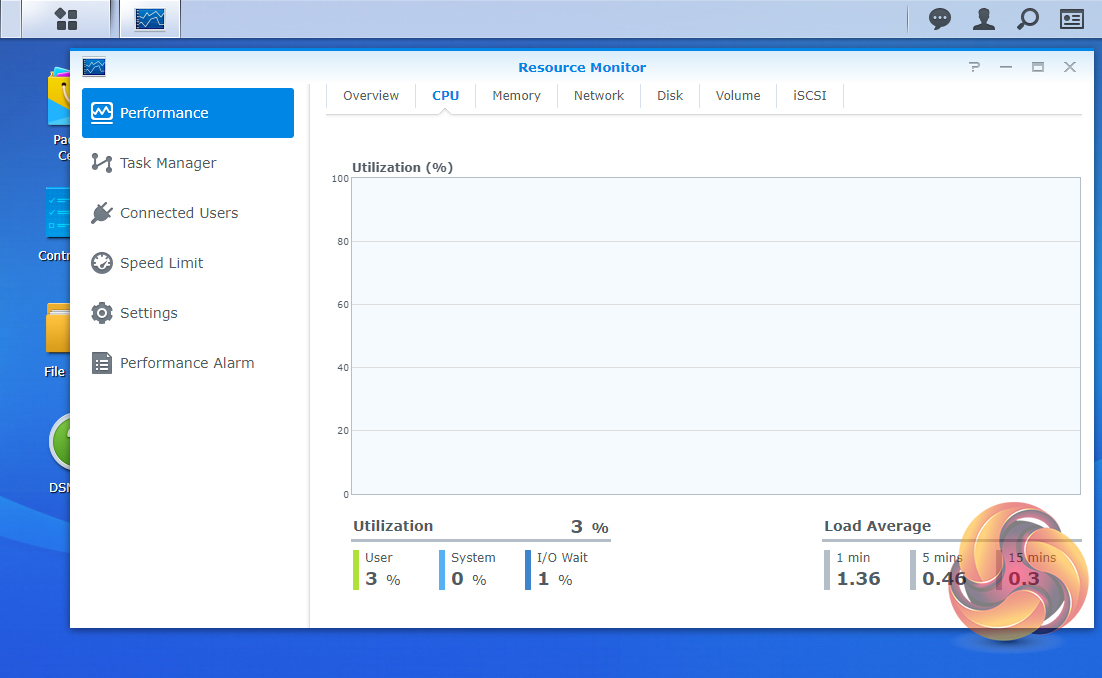This screenshot has height=678, width=1102.
Task: Open the DSM Main Menu grid icon
Action: (66, 19)
